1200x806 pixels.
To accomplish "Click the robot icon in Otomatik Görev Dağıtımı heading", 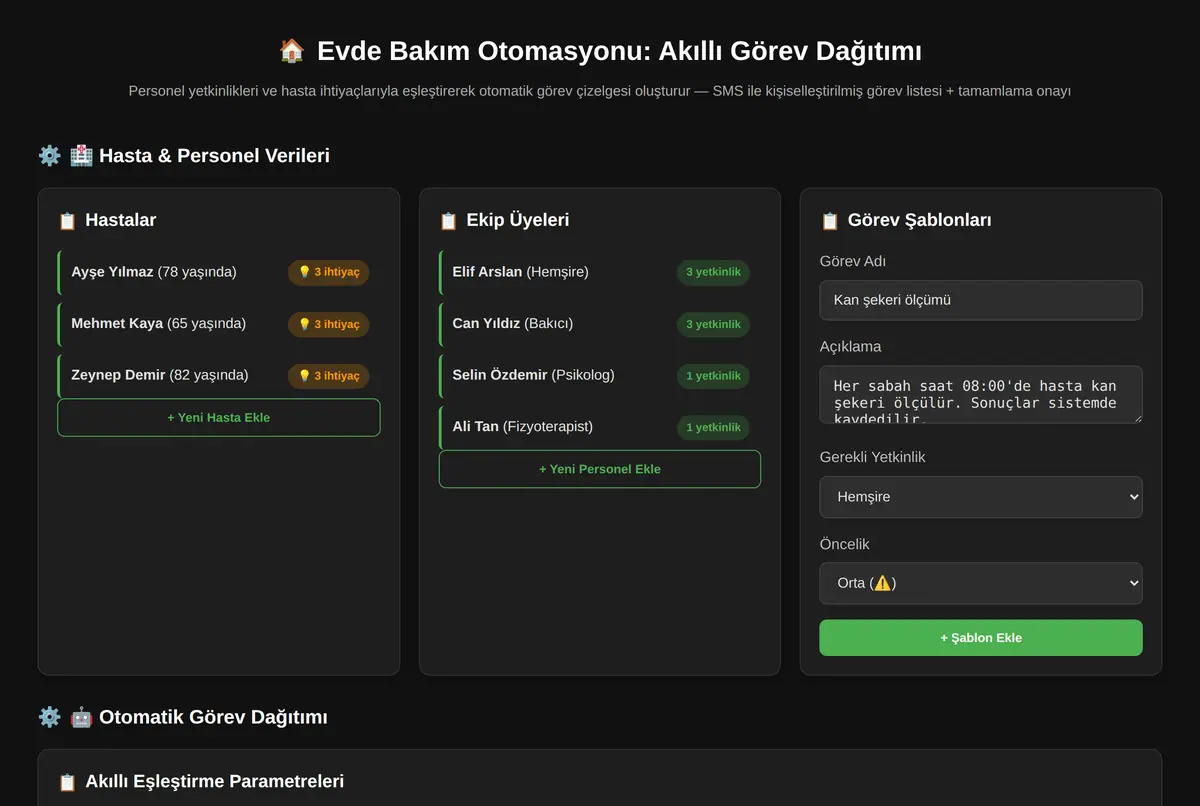I will (82, 717).
